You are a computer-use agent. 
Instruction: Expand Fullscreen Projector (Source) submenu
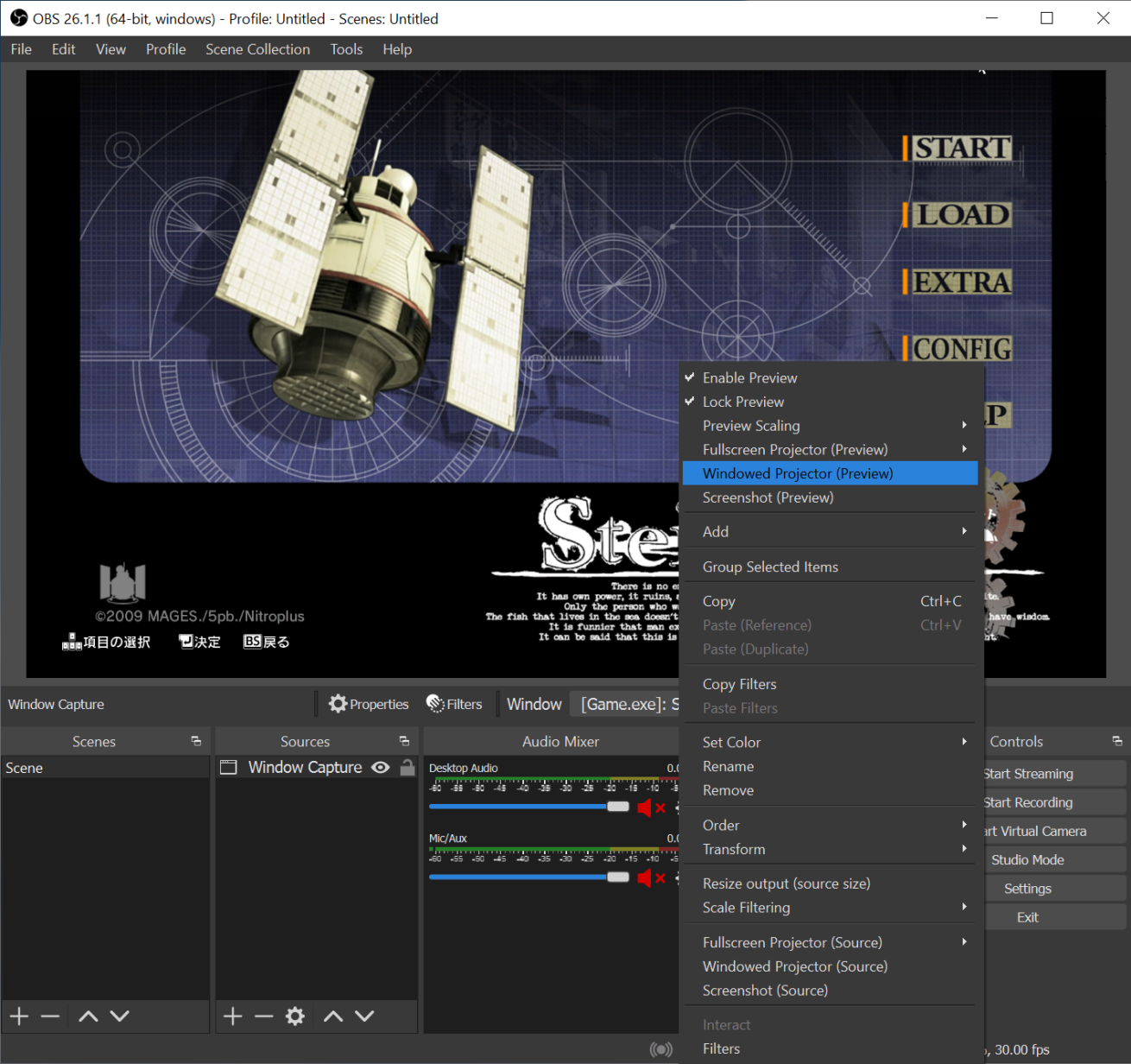click(830, 943)
